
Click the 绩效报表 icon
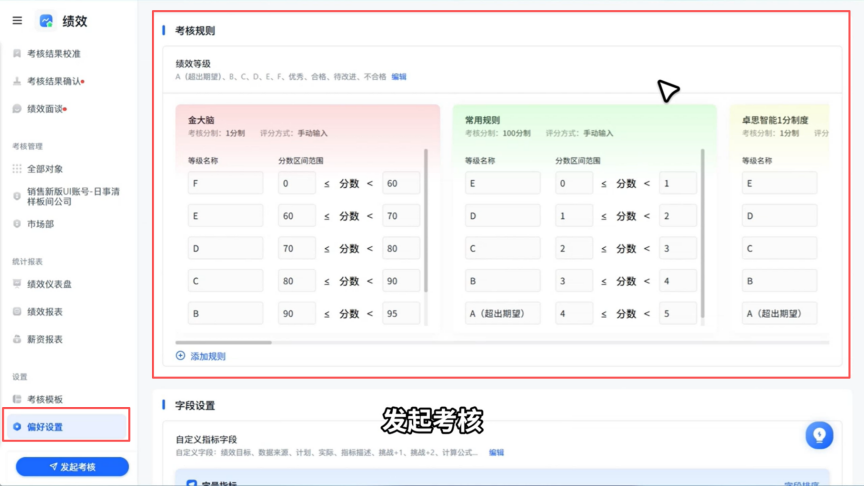(17, 311)
